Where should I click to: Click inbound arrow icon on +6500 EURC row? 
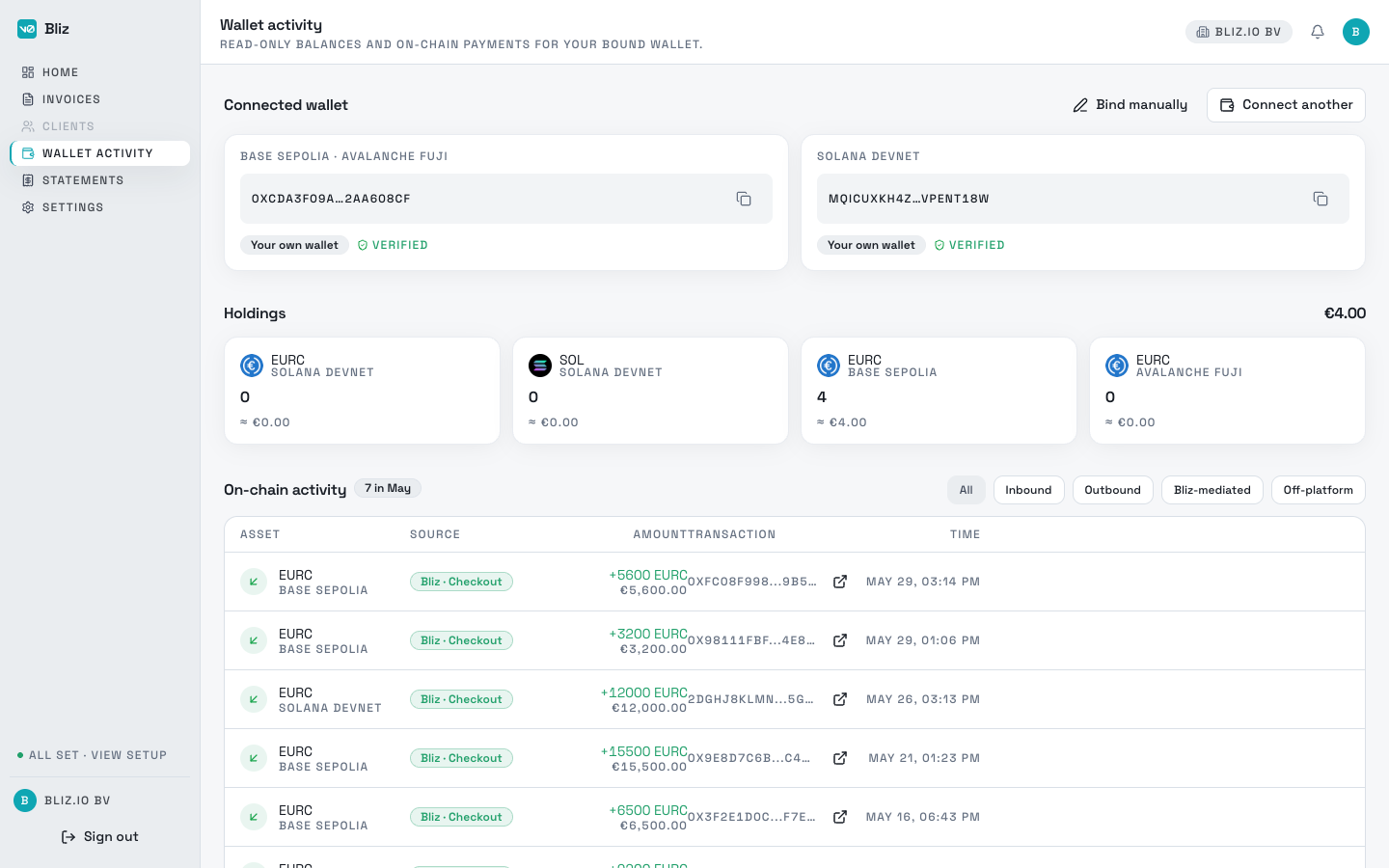[254, 817]
